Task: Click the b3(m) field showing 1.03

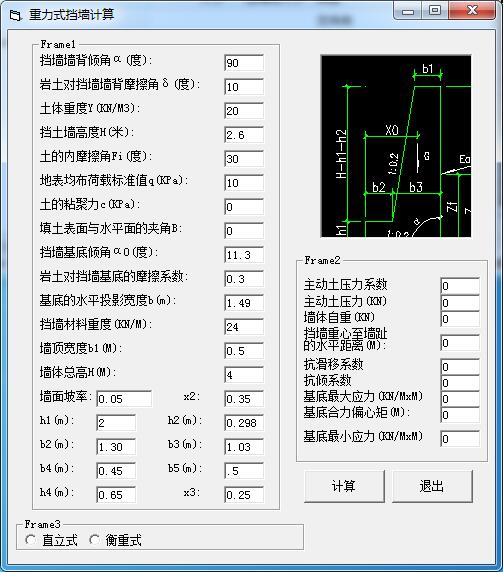Action: coord(244,447)
